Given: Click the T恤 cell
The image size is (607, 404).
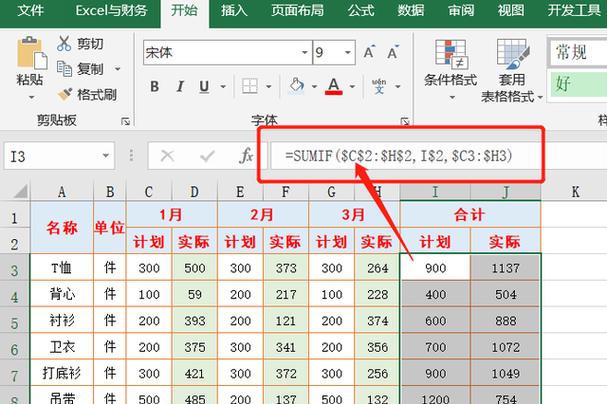Looking at the screenshot, I should tap(62, 268).
